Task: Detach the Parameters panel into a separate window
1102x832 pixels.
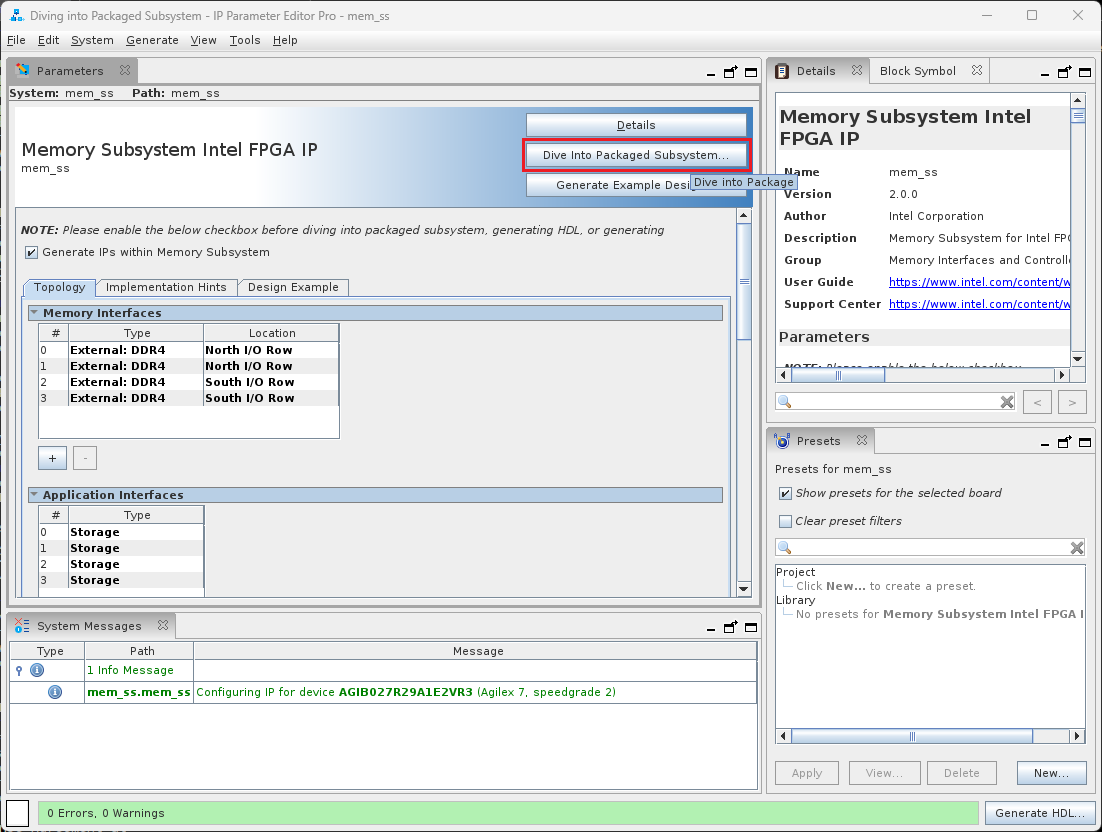Action: point(731,72)
